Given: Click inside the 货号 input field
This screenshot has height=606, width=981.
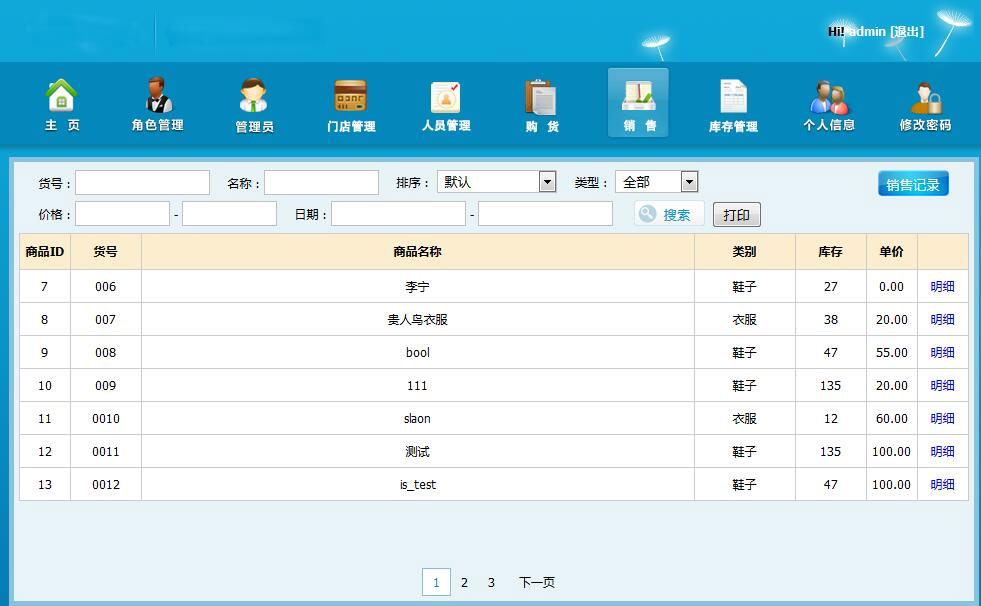Looking at the screenshot, I should (142, 181).
